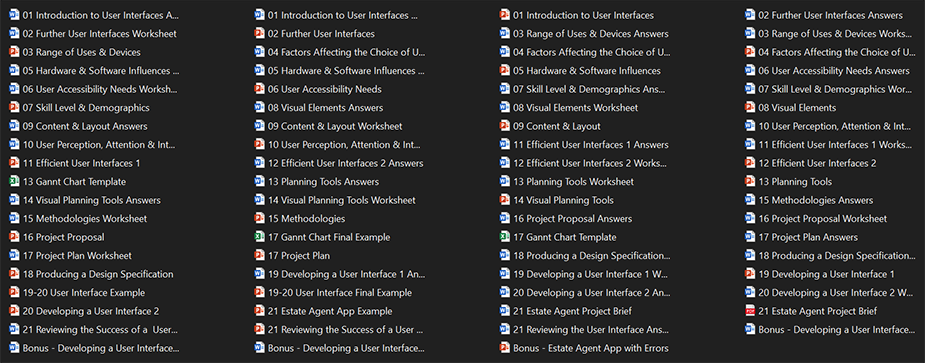
Task: Click the Excel icon of 17 Gannt Chart Template
Action: [505, 237]
